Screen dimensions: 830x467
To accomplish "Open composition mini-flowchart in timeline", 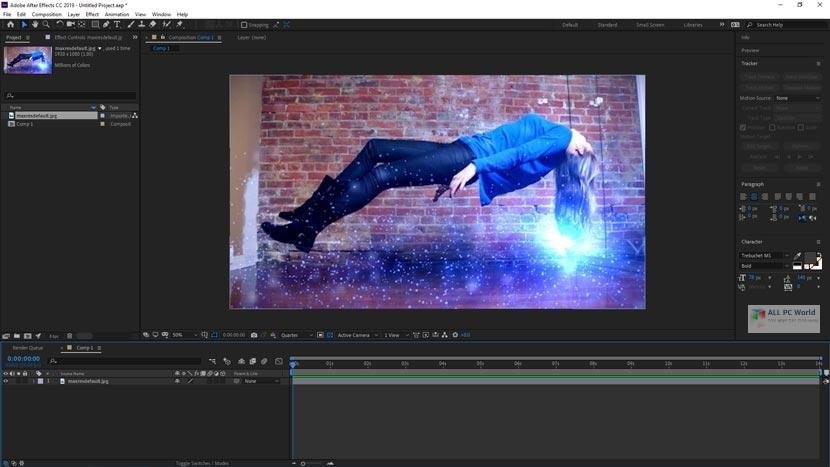I will click(212, 361).
